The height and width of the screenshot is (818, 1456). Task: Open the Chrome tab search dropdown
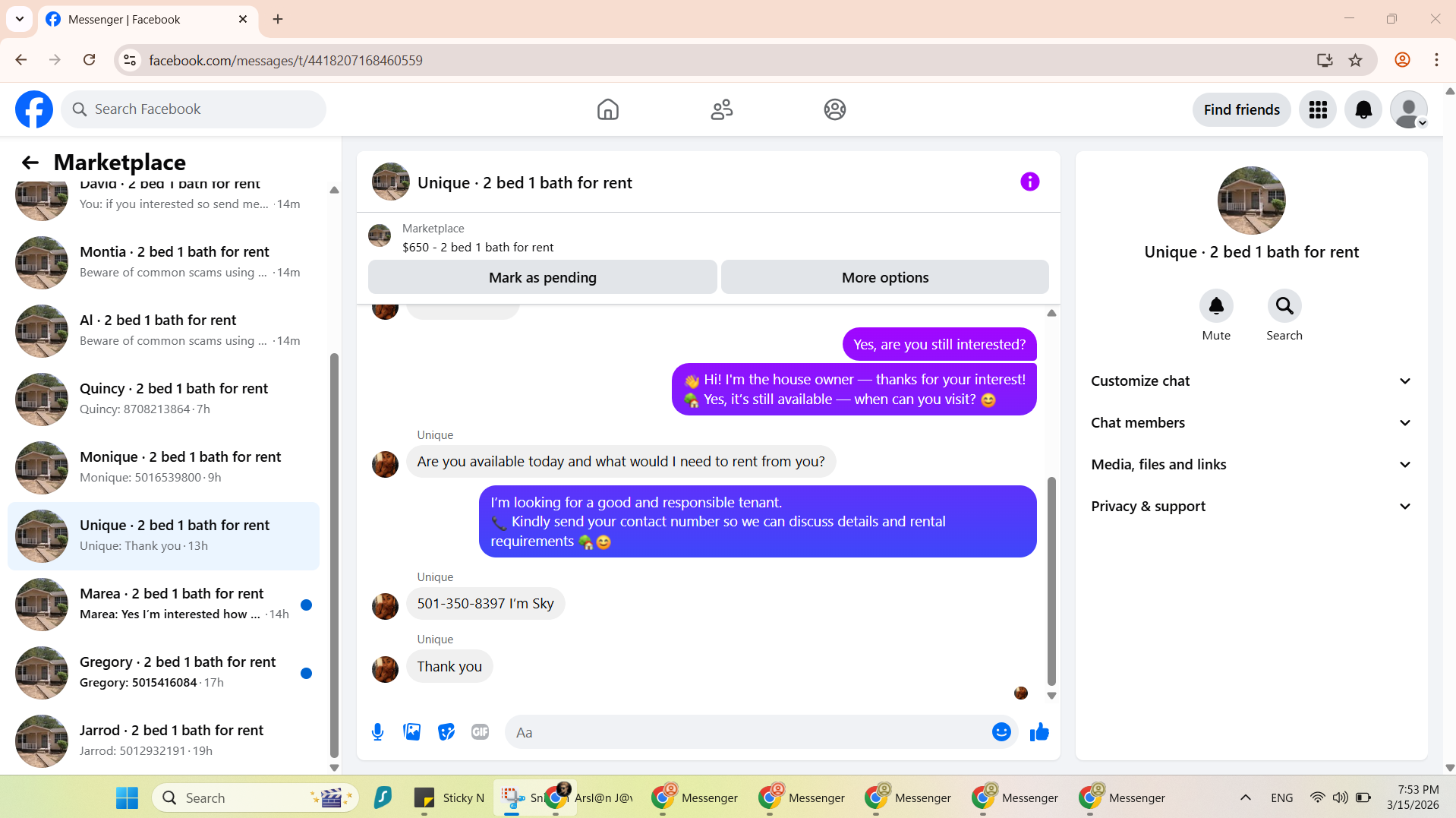[20, 19]
